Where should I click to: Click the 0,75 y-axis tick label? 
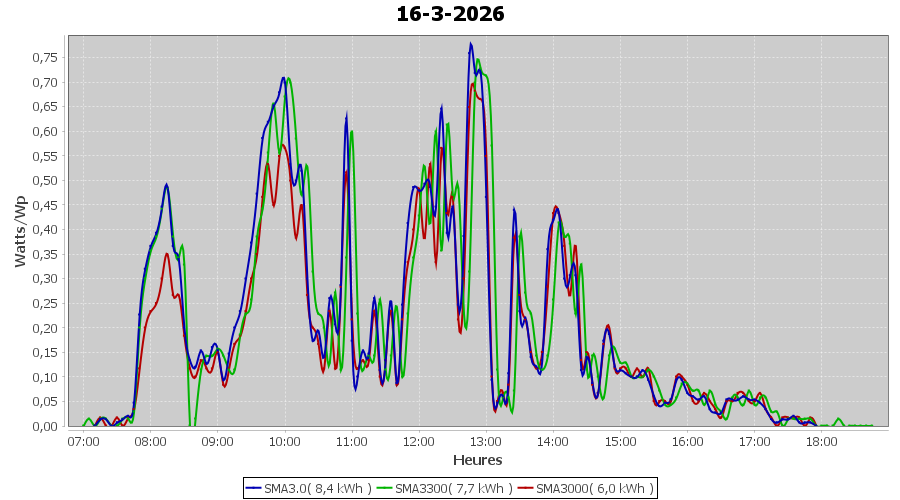[x=44, y=57]
